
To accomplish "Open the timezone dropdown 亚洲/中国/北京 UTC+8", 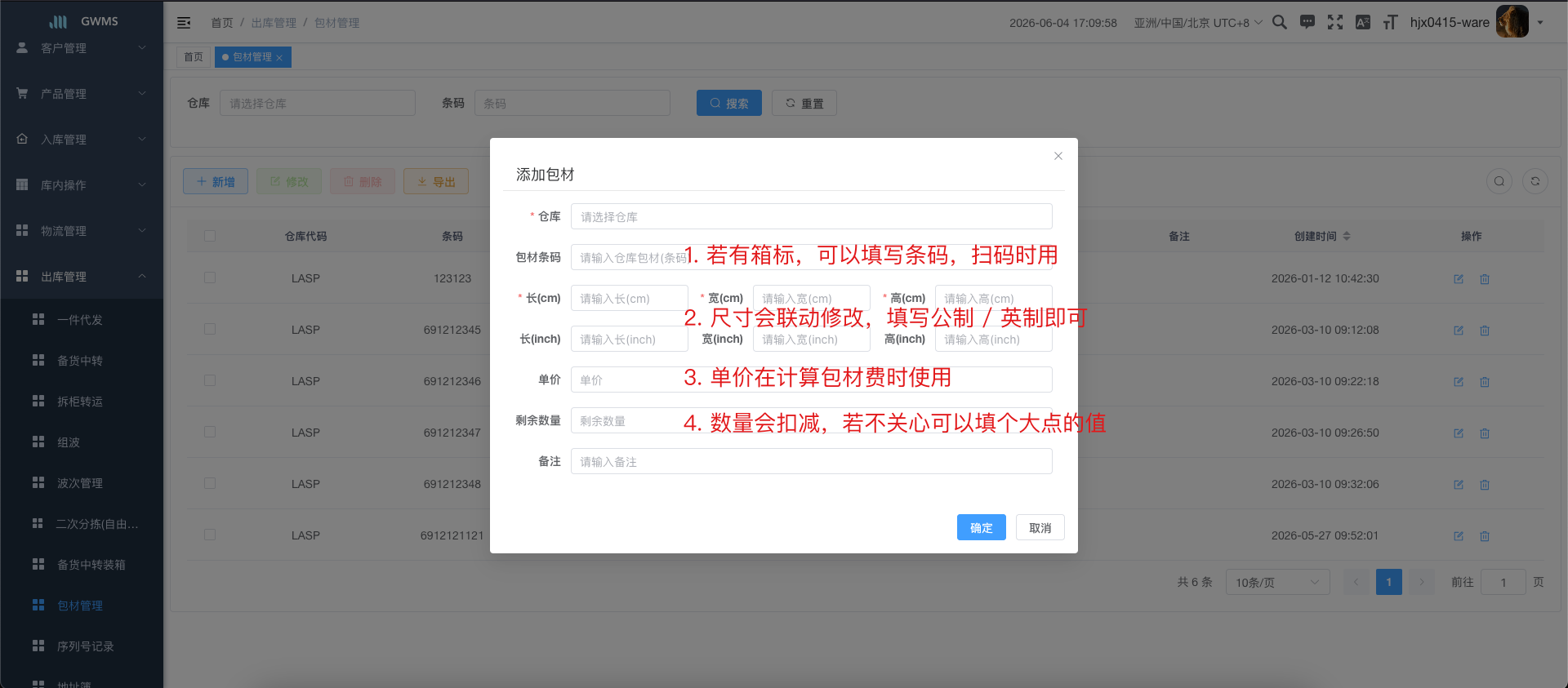I will point(1197,23).
